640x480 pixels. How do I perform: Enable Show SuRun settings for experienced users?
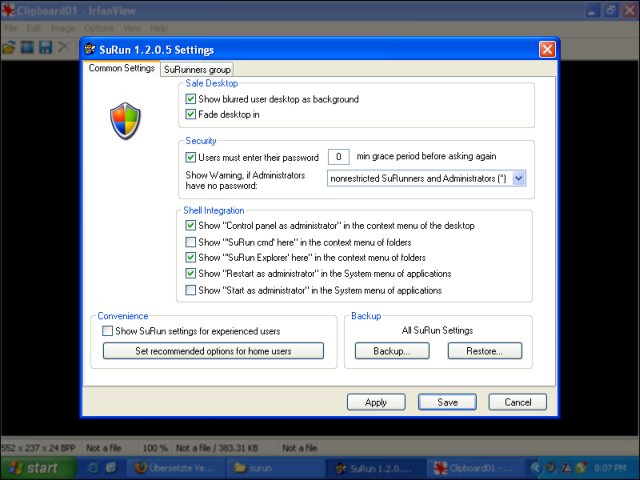click(107, 331)
